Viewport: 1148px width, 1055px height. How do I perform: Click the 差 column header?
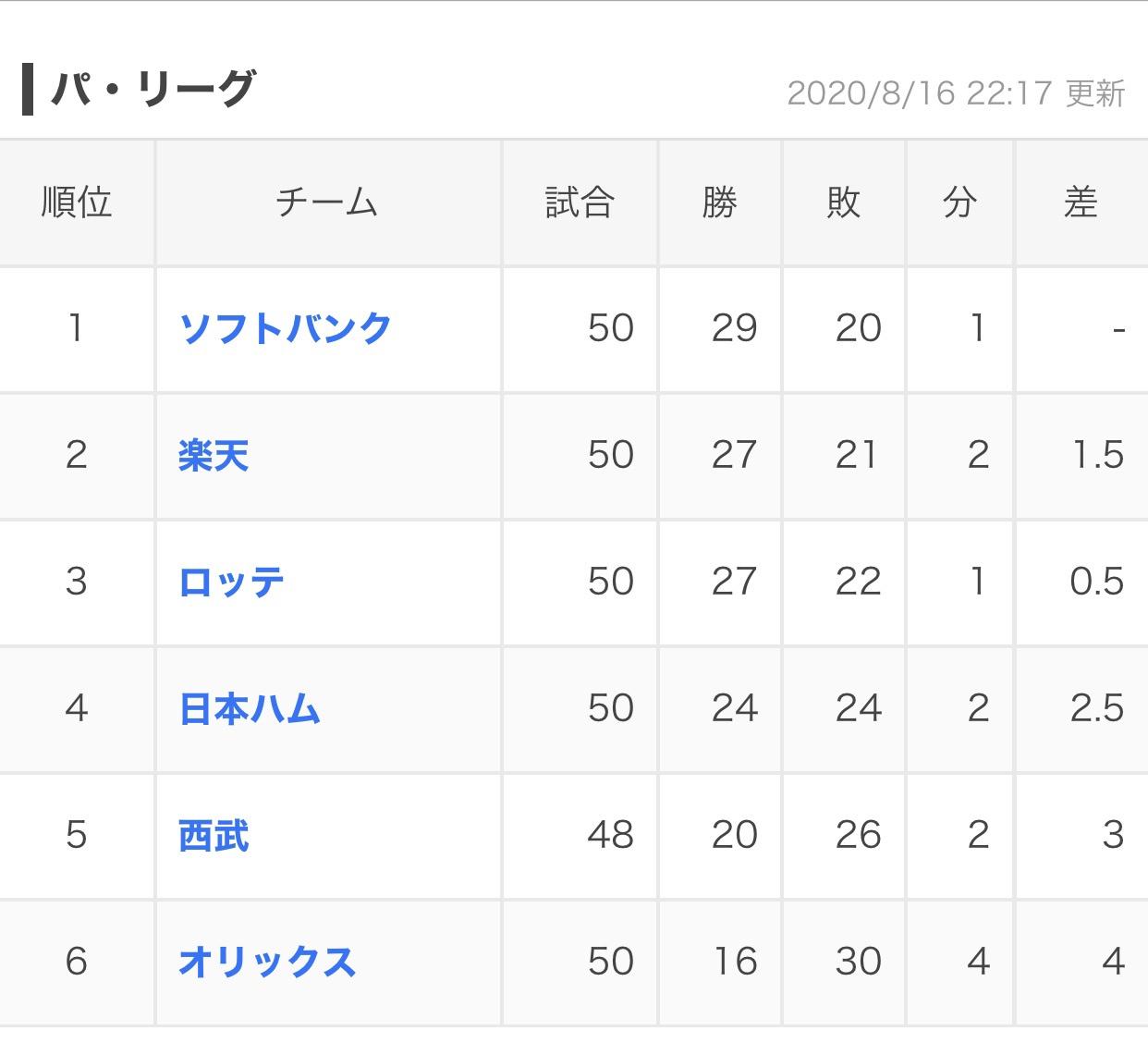pyautogui.click(x=1081, y=202)
